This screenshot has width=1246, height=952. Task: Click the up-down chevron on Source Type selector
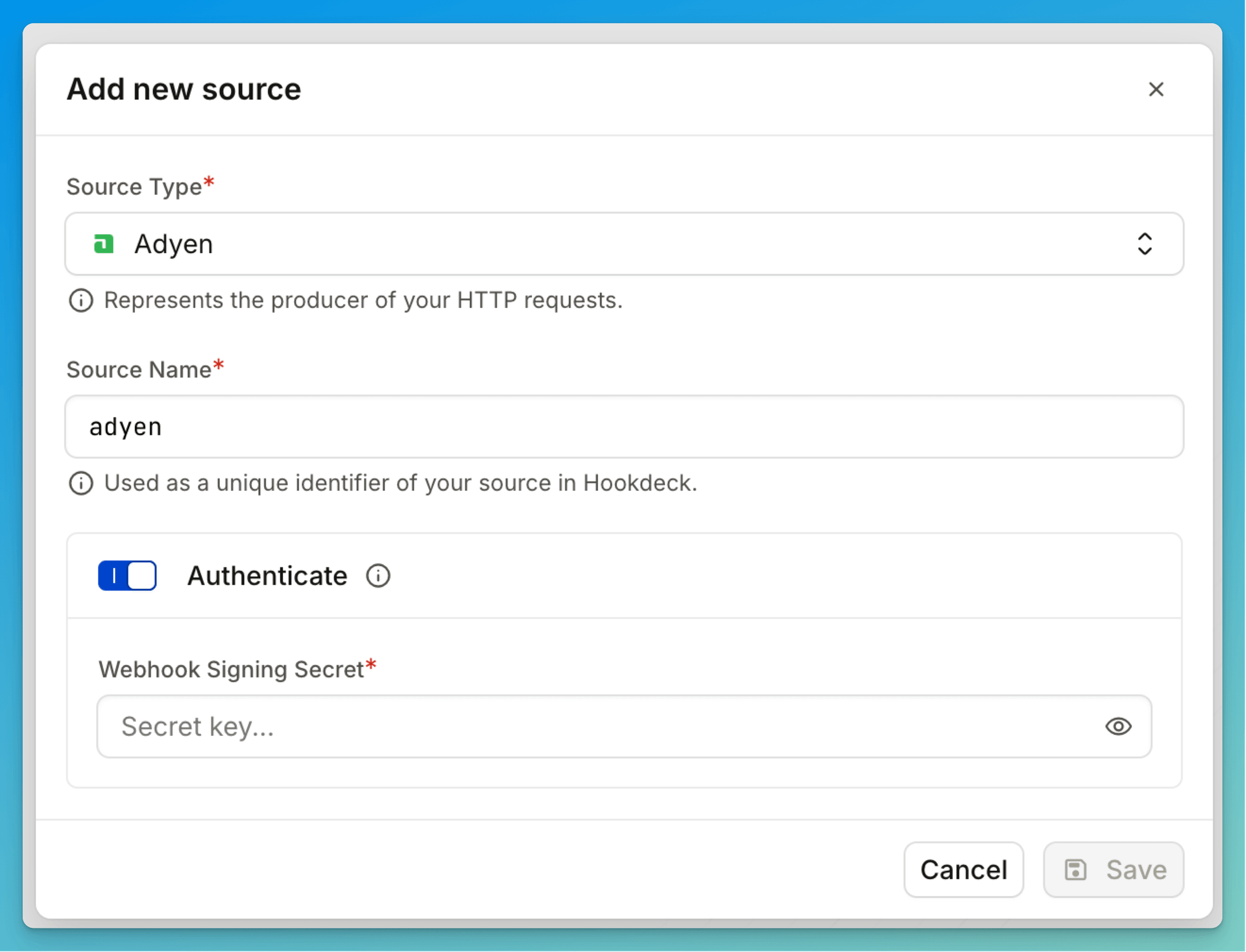point(1145,244)
